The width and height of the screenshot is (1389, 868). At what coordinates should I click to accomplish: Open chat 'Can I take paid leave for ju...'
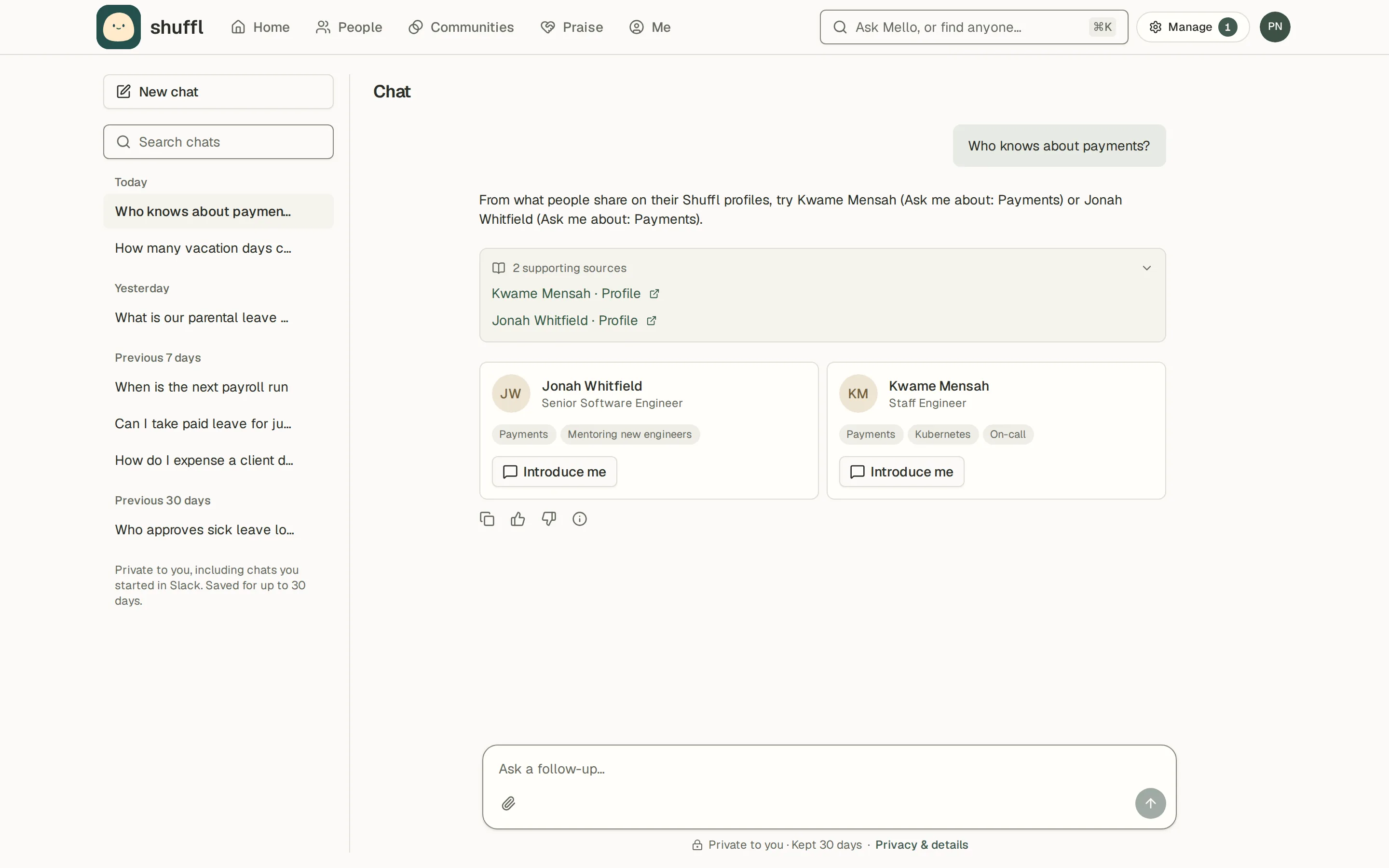[218, 424]
